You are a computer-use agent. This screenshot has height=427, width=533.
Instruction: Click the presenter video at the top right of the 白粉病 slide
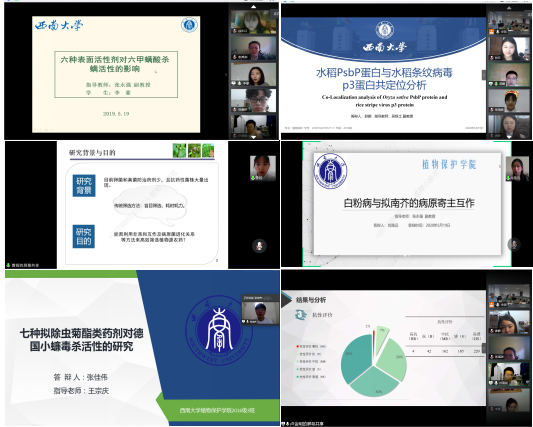pyautogui.click(x=517, y=169)
